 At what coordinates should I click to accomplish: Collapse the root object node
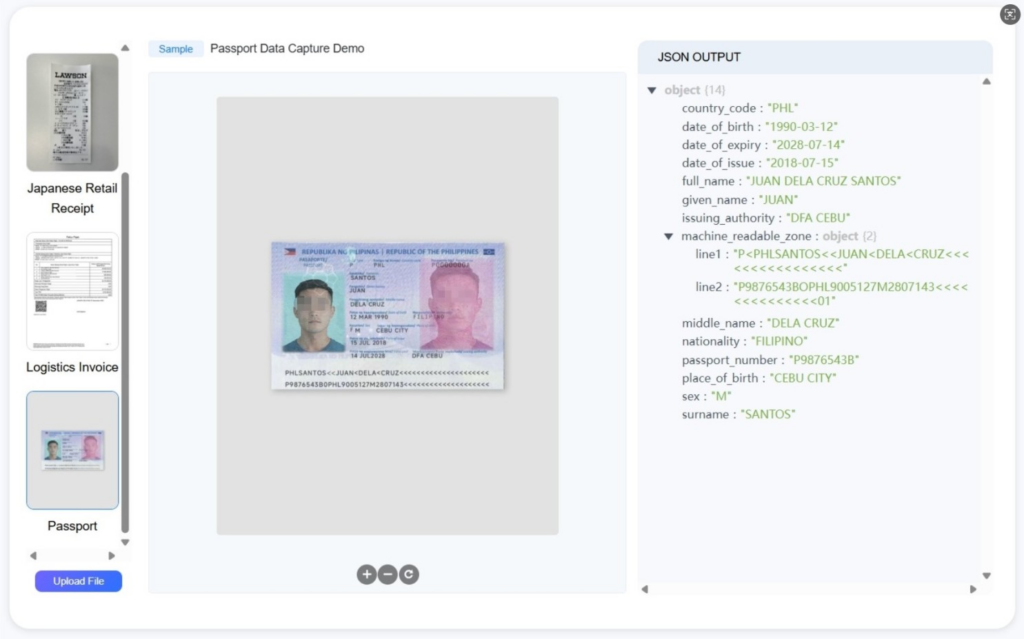tap(652, 91)
